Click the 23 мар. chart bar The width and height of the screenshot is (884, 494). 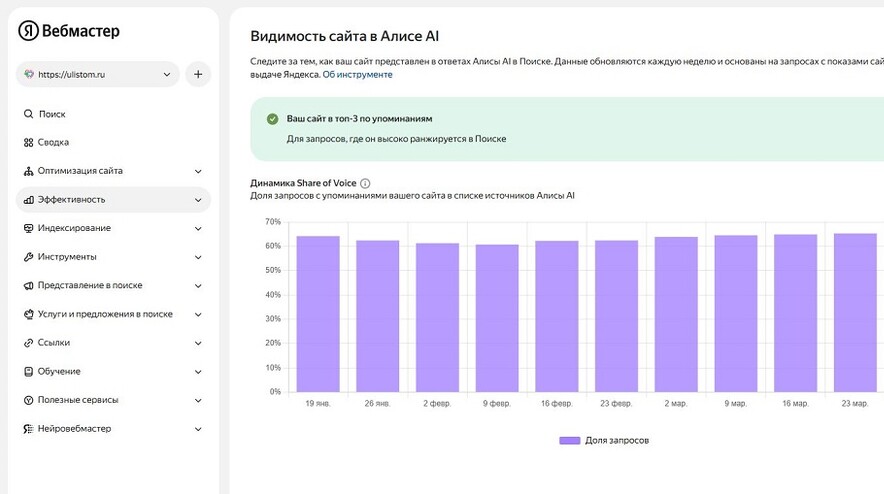pos(855,312)
